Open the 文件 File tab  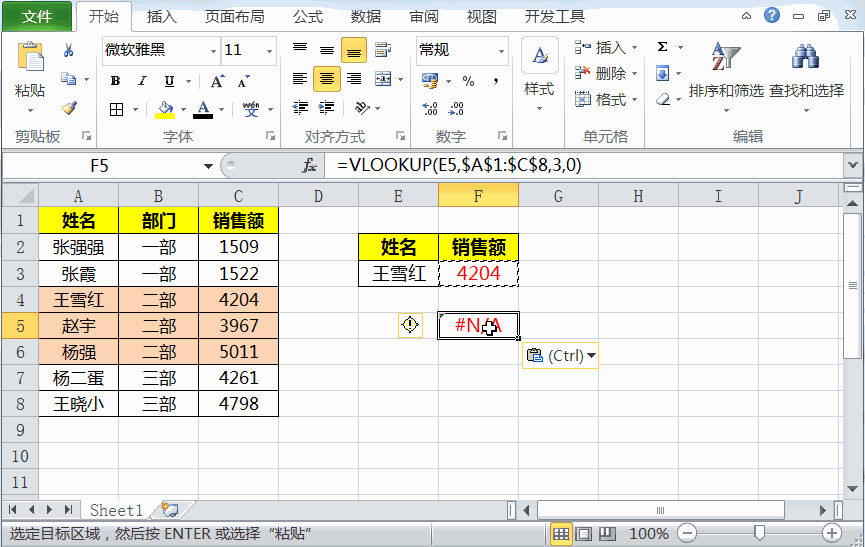click(x=37, y=16)
